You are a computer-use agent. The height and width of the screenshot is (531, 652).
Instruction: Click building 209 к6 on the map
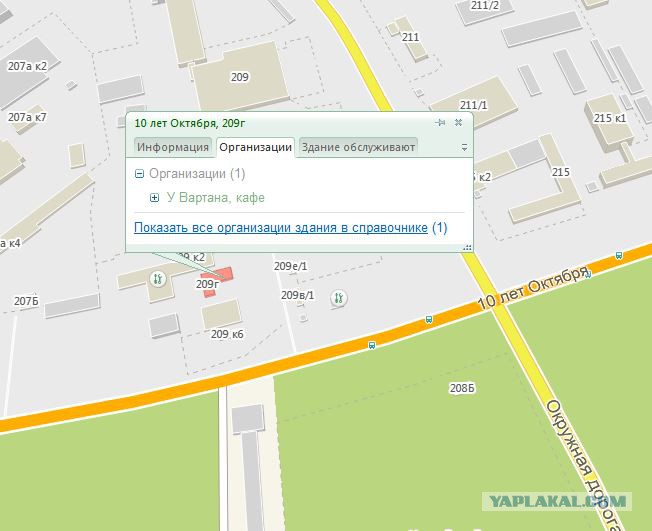(x=221, y=314)
